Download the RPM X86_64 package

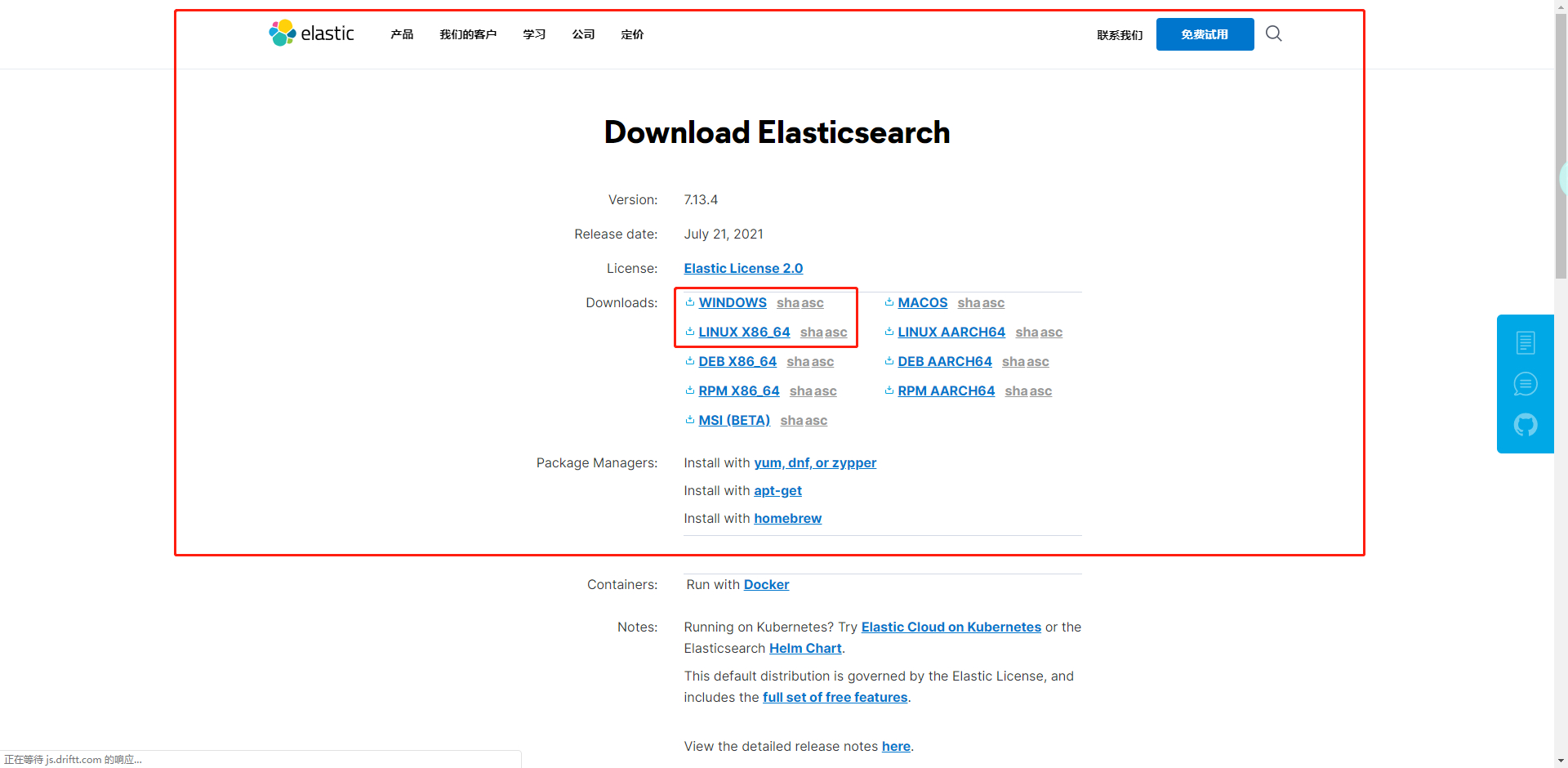(x=739, y=391)
